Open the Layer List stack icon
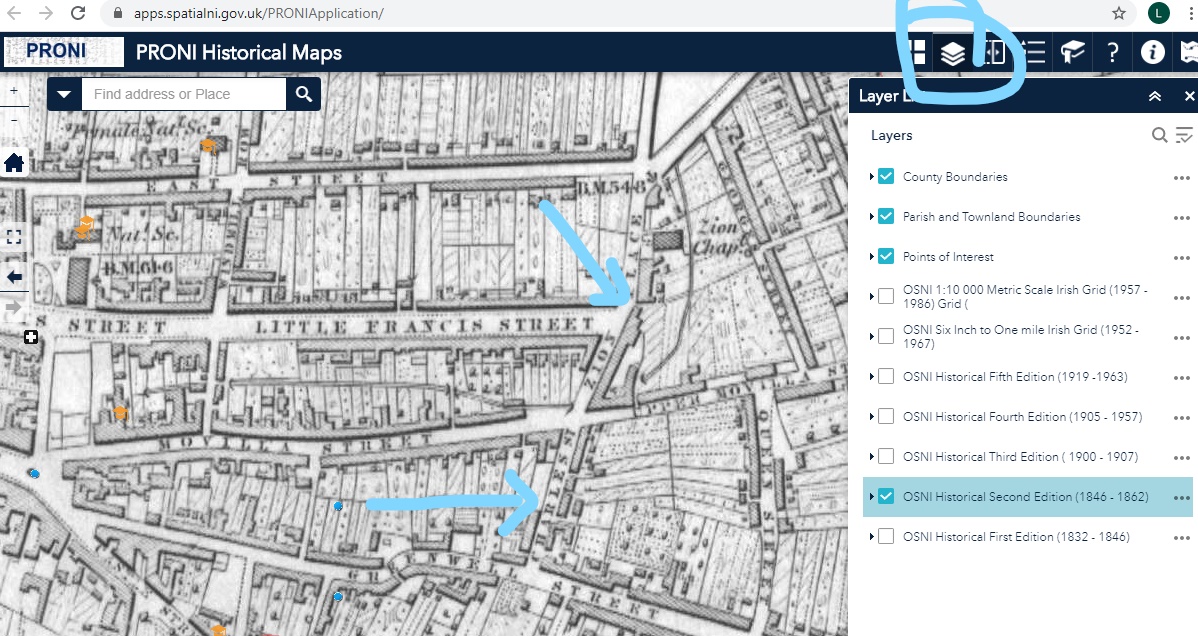The image size is (1198, 636). (x=952, y=53)
